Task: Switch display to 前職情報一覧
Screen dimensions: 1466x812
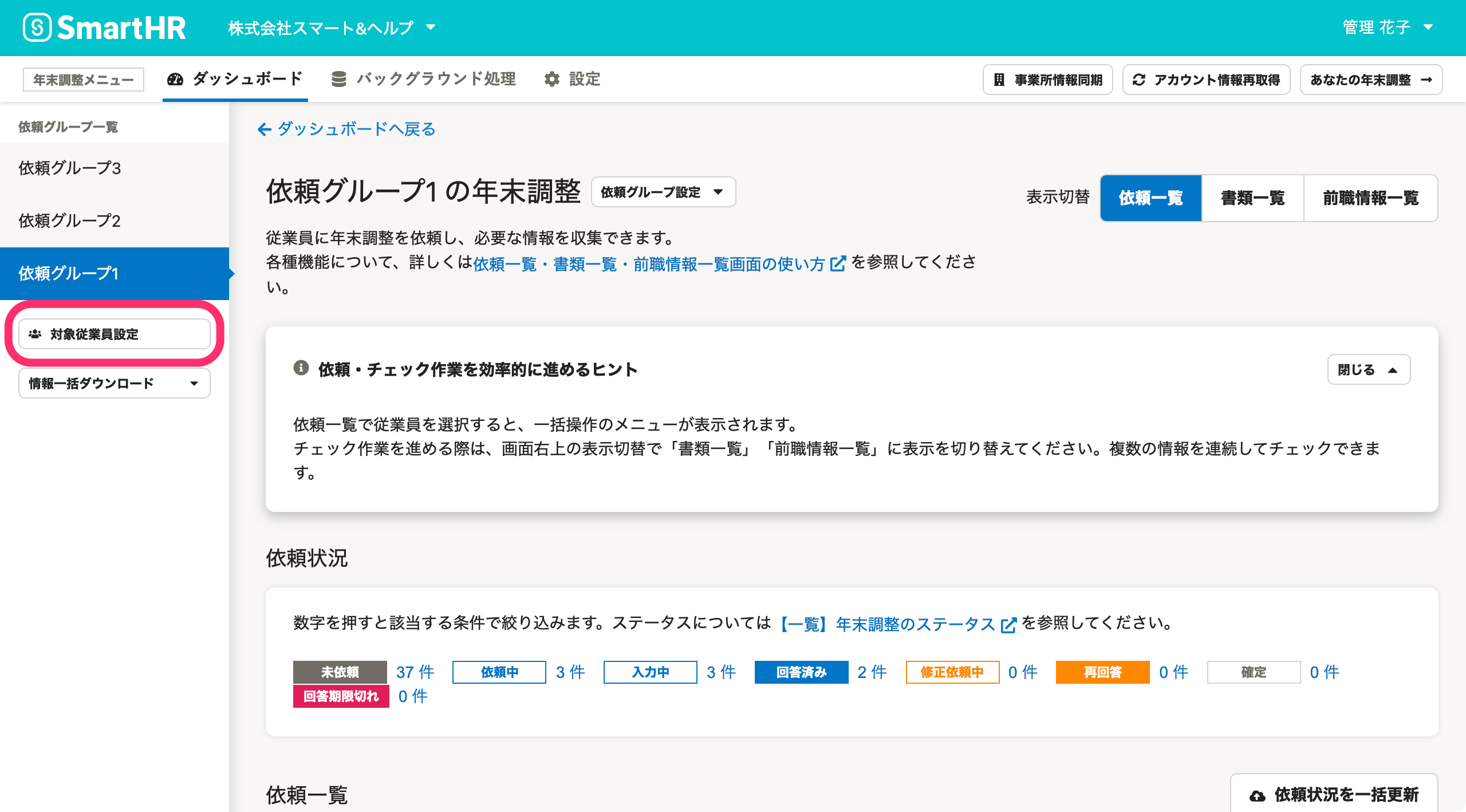Action: click(x=1370, y=198)
